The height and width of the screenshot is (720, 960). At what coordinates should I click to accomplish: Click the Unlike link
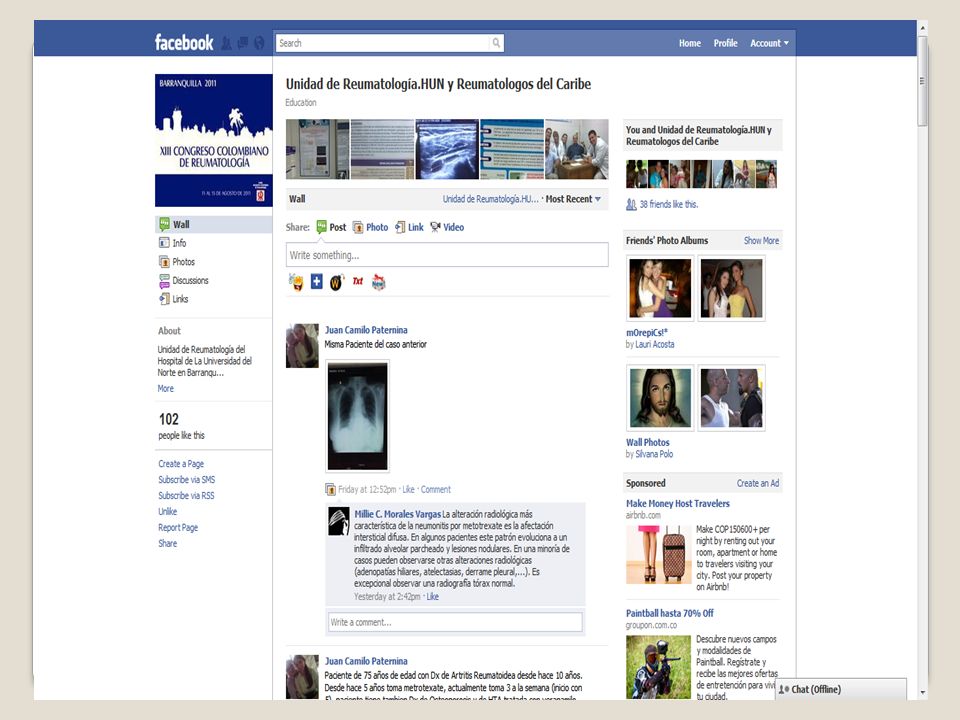pos(167,511)
